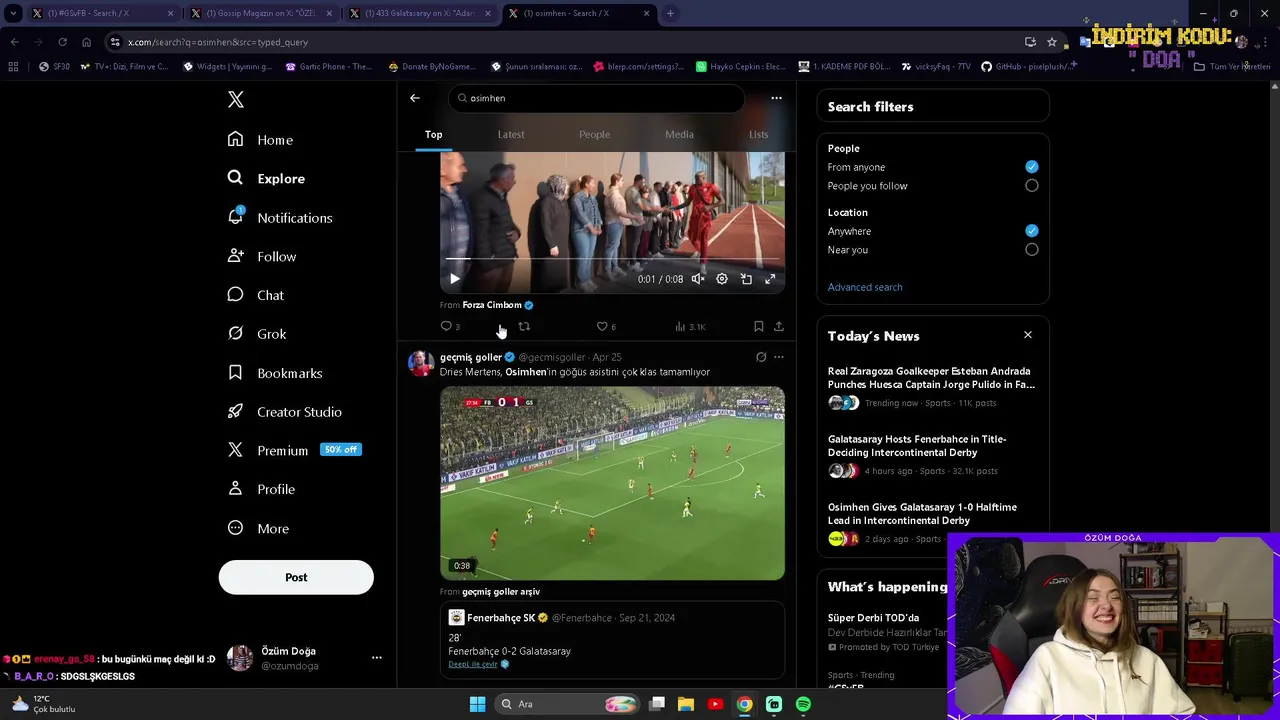Switch to People search tab
Image resolution: width=1280 pixels, height=720 pixels.
point(594,134)
